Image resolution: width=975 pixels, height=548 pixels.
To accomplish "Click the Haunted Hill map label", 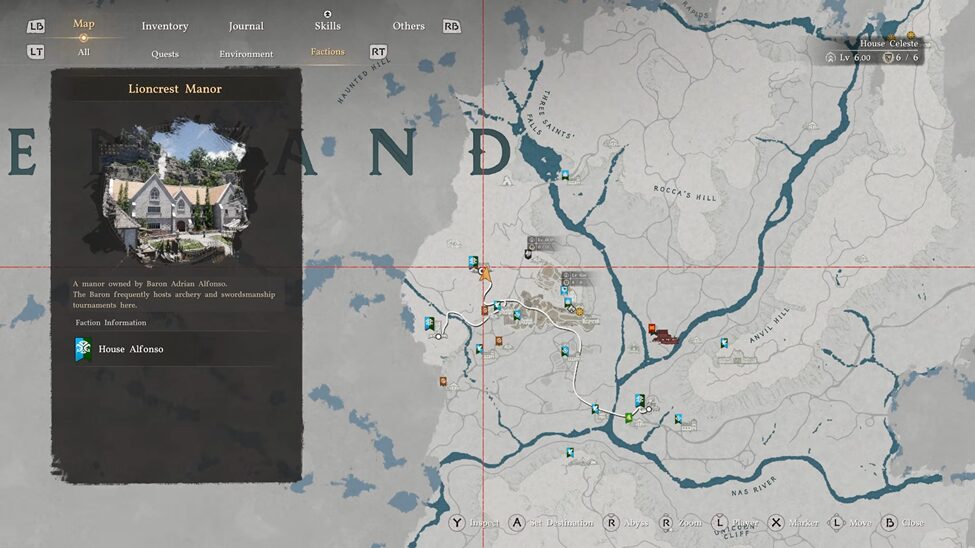I will point(363,81).
